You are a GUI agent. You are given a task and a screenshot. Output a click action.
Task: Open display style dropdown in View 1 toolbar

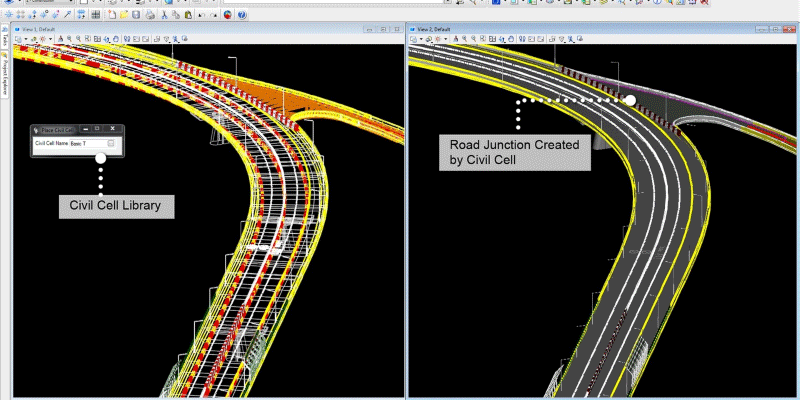point(49,39)
